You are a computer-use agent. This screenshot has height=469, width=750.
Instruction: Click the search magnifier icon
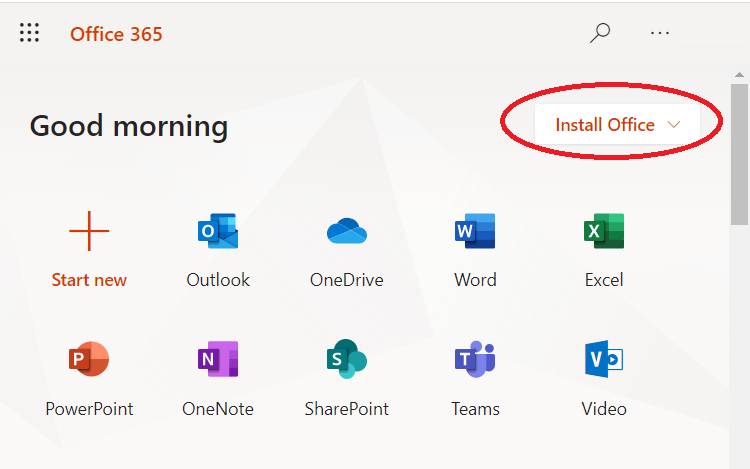[x=600, y=33]
